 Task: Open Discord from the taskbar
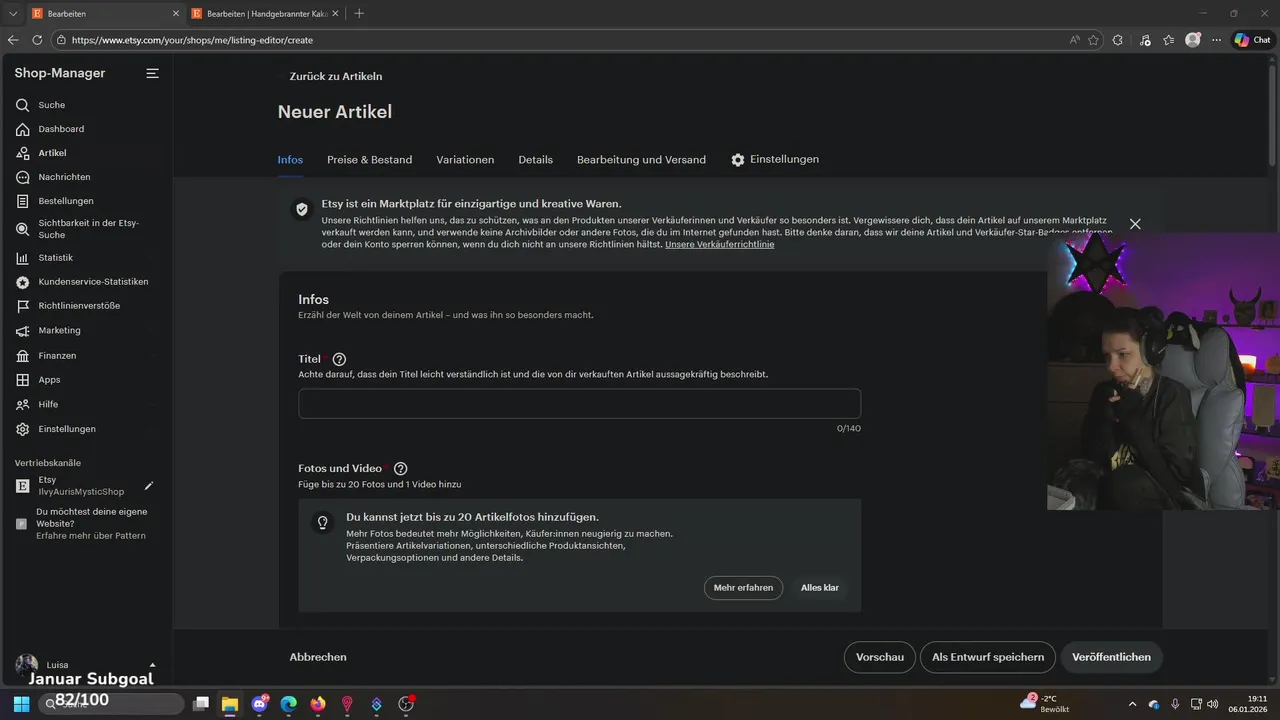(260, 704)
